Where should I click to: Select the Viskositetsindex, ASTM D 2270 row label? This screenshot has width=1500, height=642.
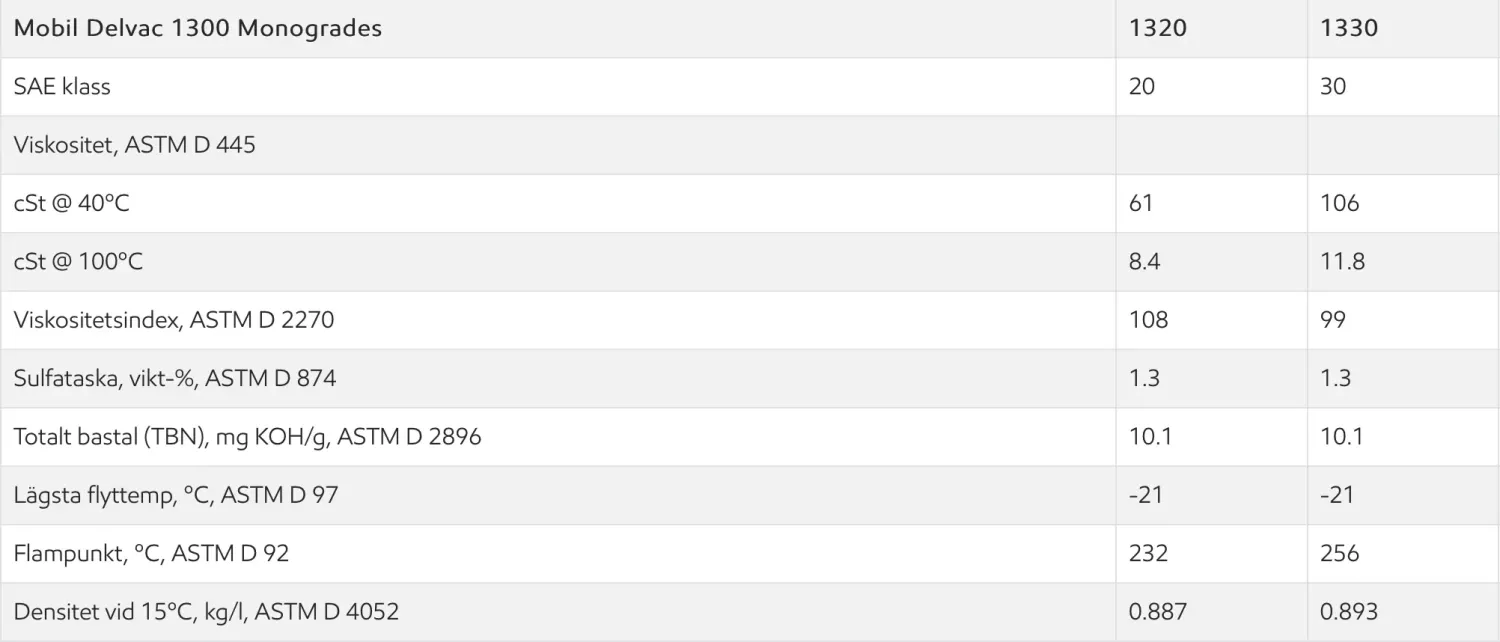pos(174,320)
